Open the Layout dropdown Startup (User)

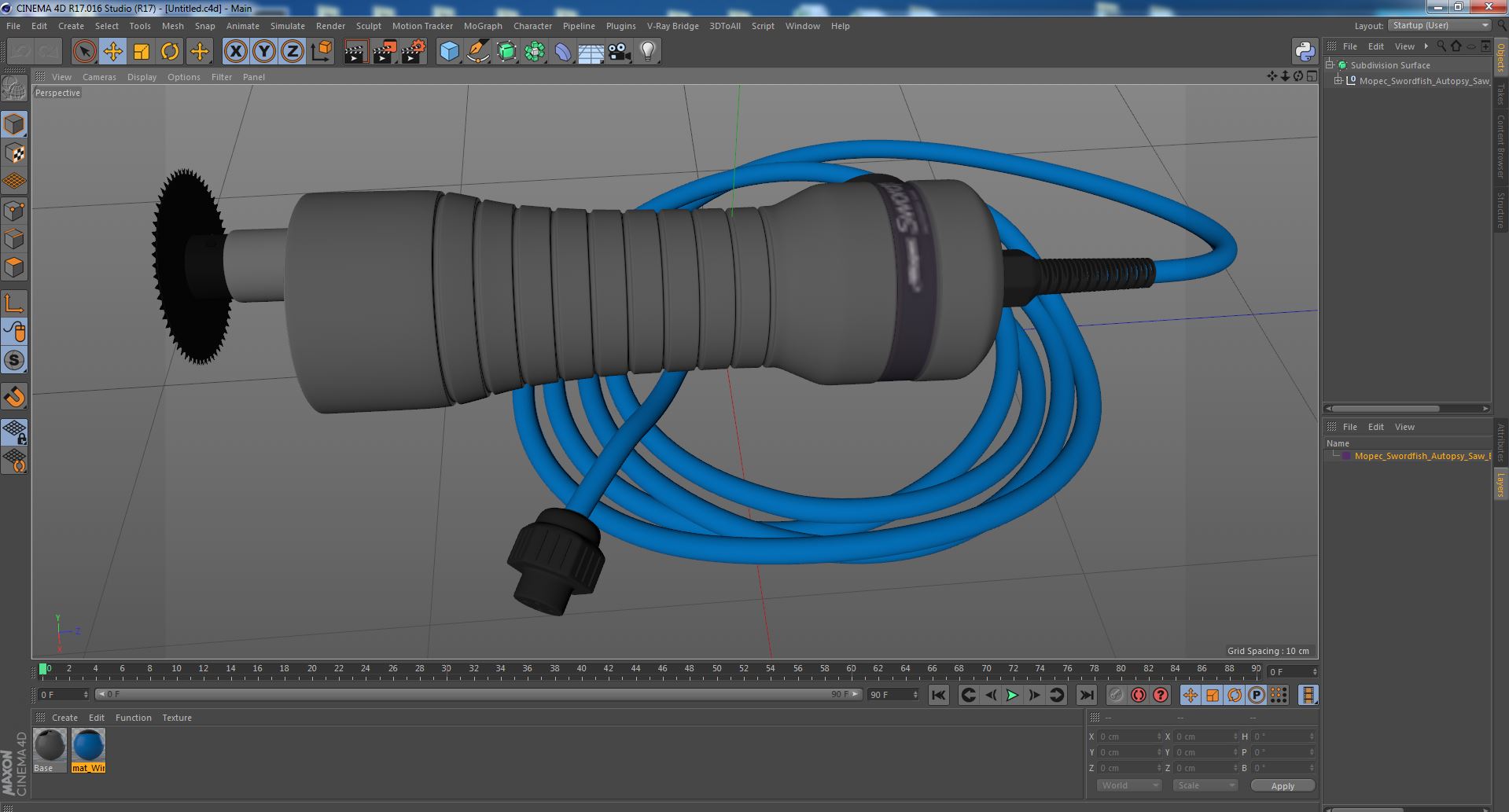coord(1440,26)
